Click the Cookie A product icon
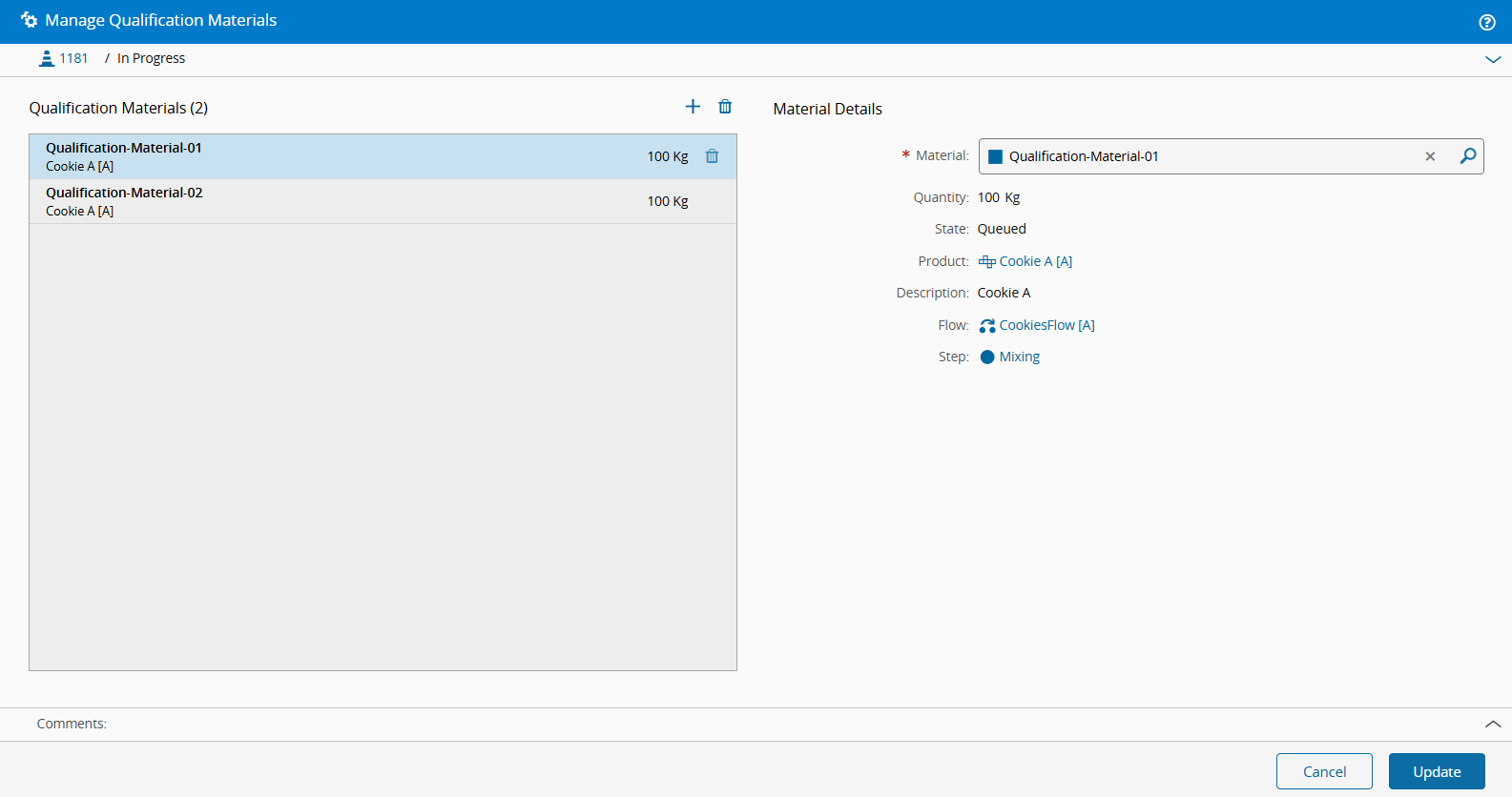Screen dimensions: 1512x797 pos(986,262)
